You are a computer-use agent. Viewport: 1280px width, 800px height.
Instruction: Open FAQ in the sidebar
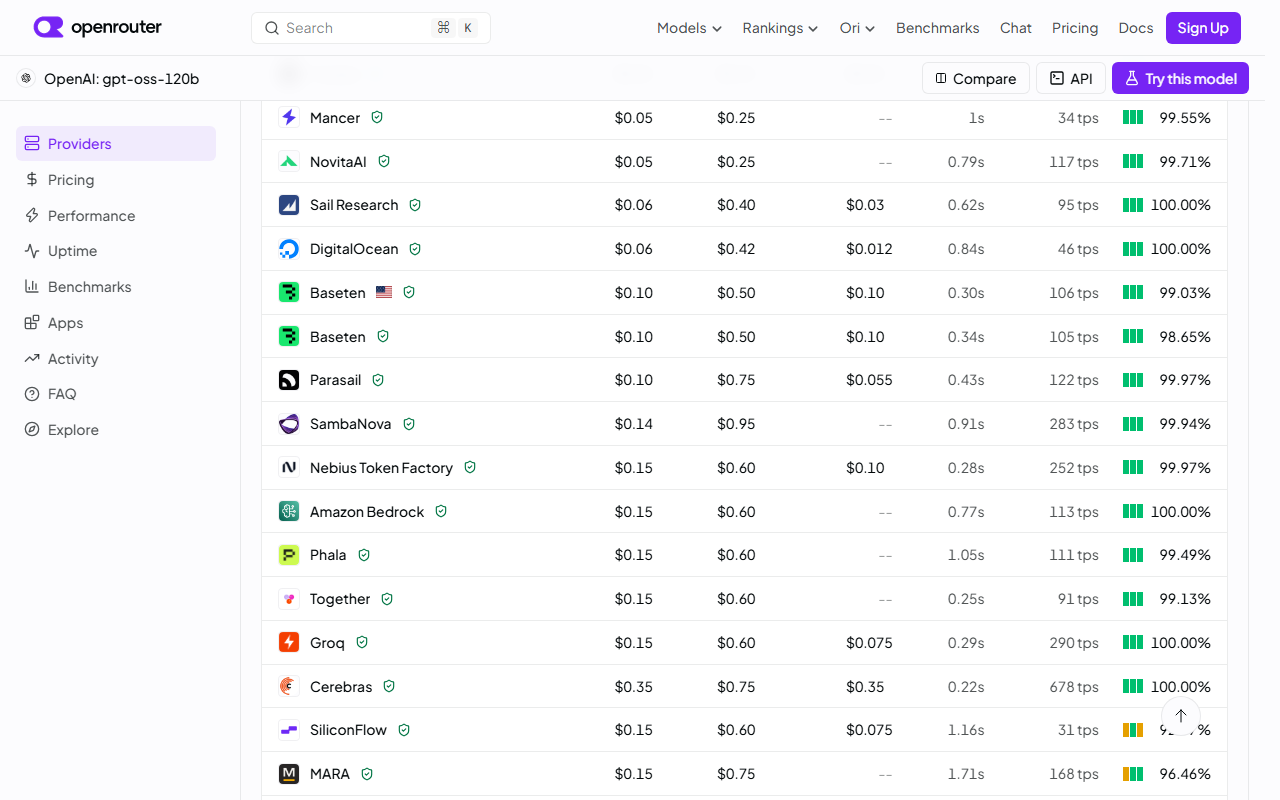[116, 394]
